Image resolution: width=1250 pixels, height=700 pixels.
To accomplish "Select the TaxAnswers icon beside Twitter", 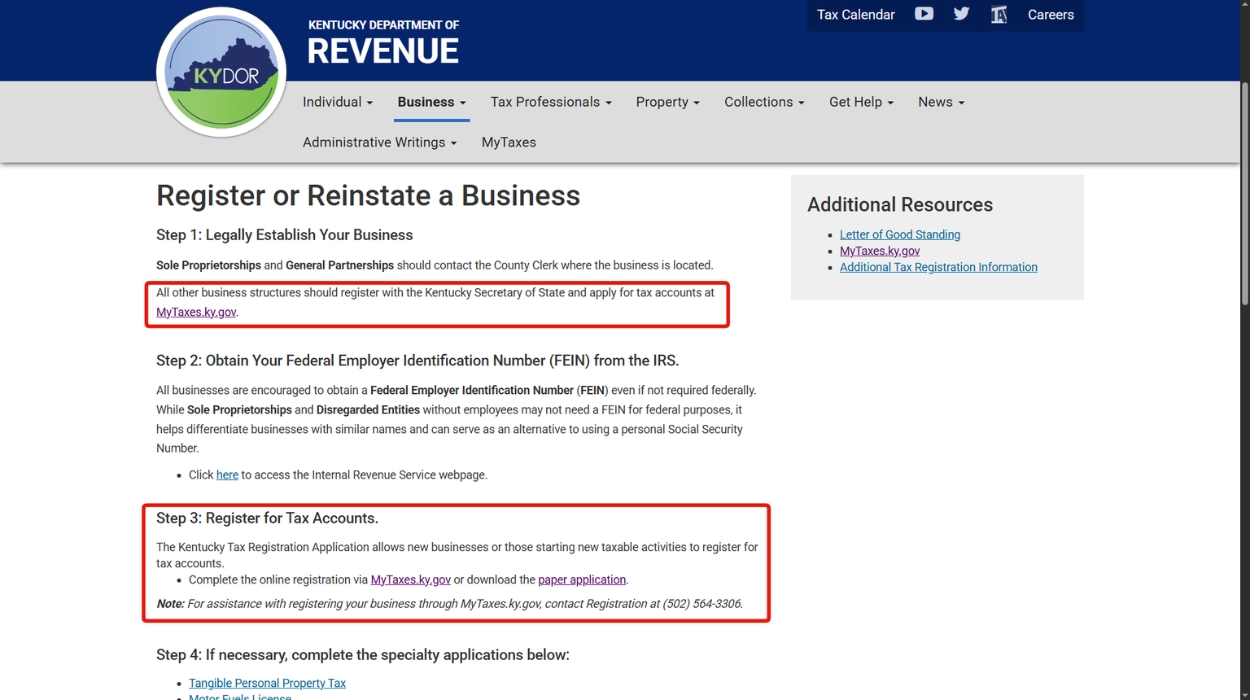I will pyautogui.click(x=998, y=14).
